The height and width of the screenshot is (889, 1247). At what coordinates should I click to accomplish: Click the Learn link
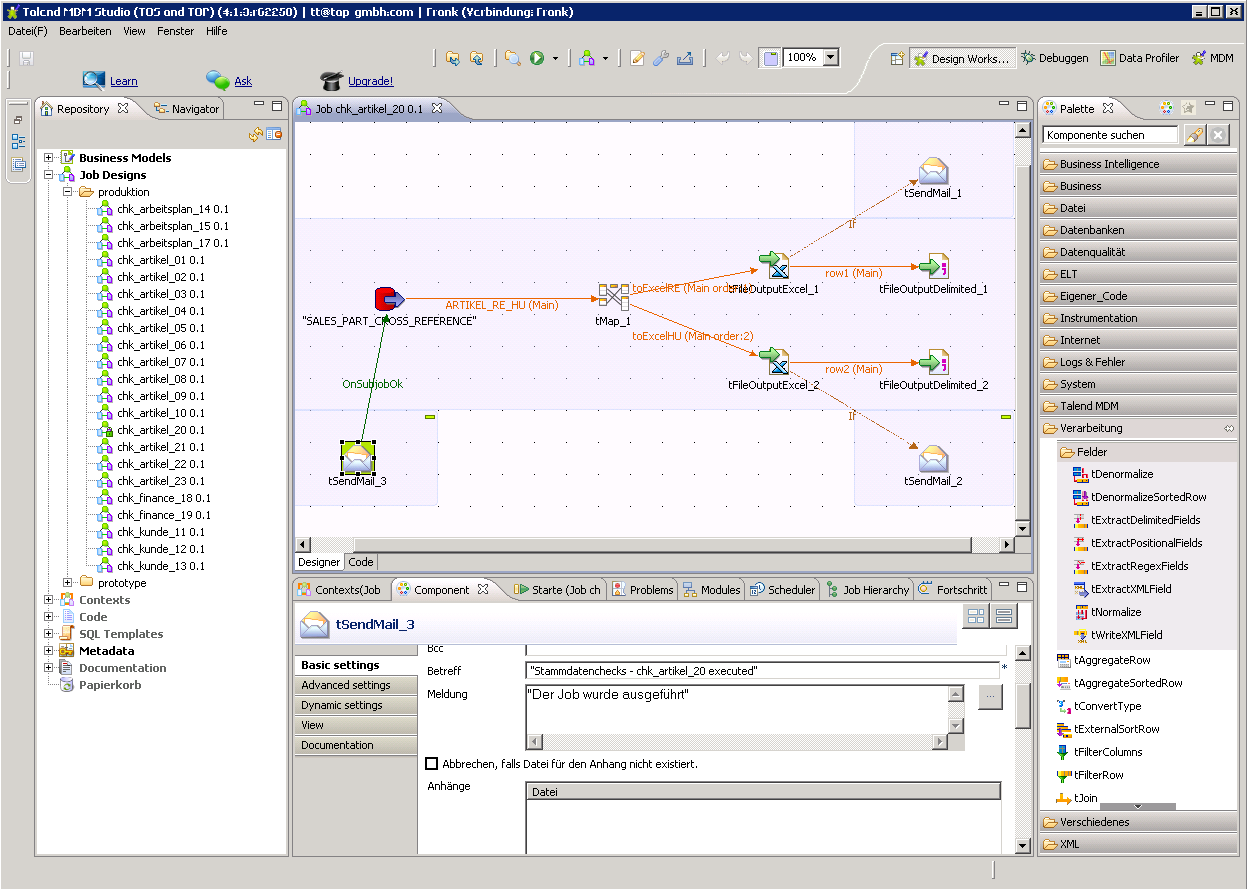[x=124, y=81]
